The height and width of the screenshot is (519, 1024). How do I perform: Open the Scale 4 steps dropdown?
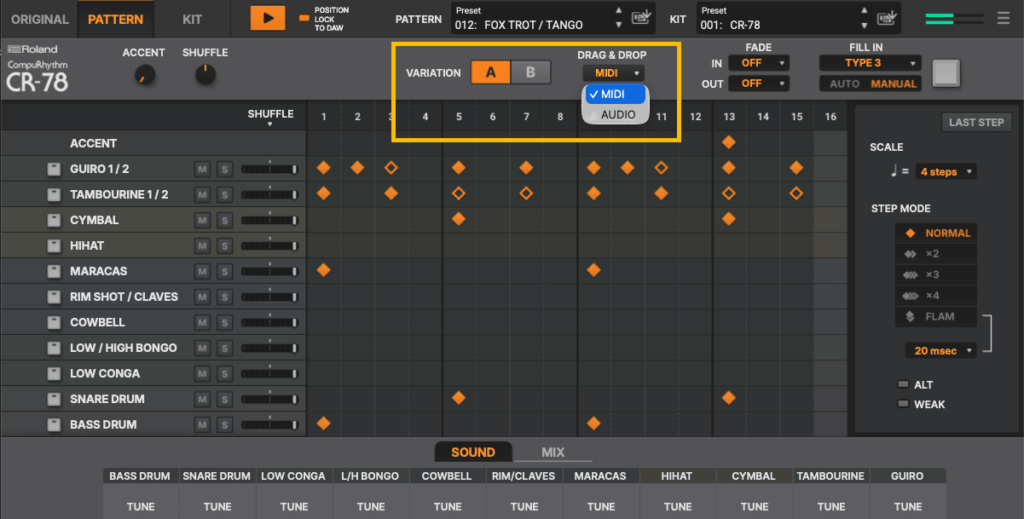946,172
